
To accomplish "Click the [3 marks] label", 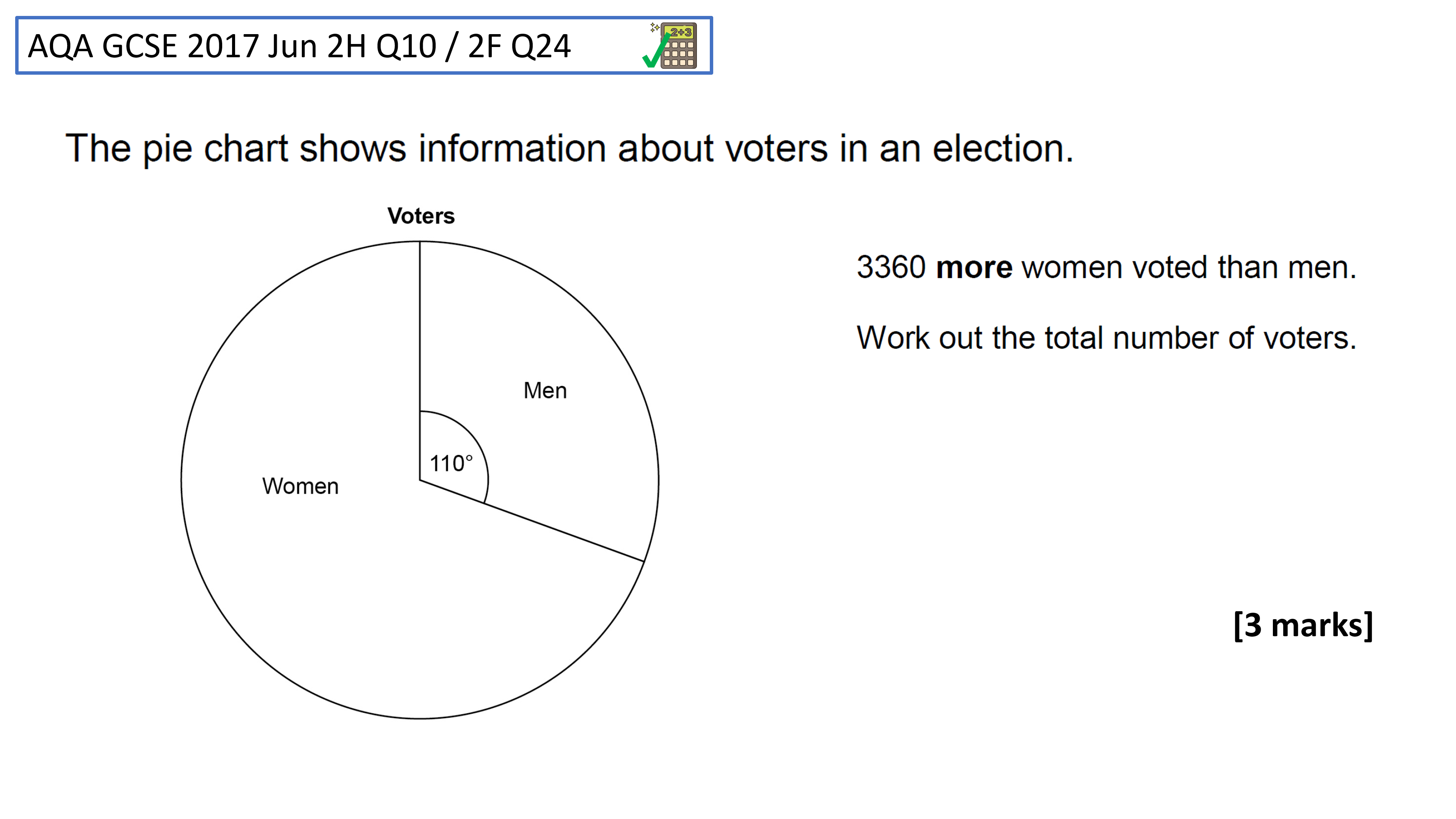I will pyautogui.click(x=1303, y=625).
